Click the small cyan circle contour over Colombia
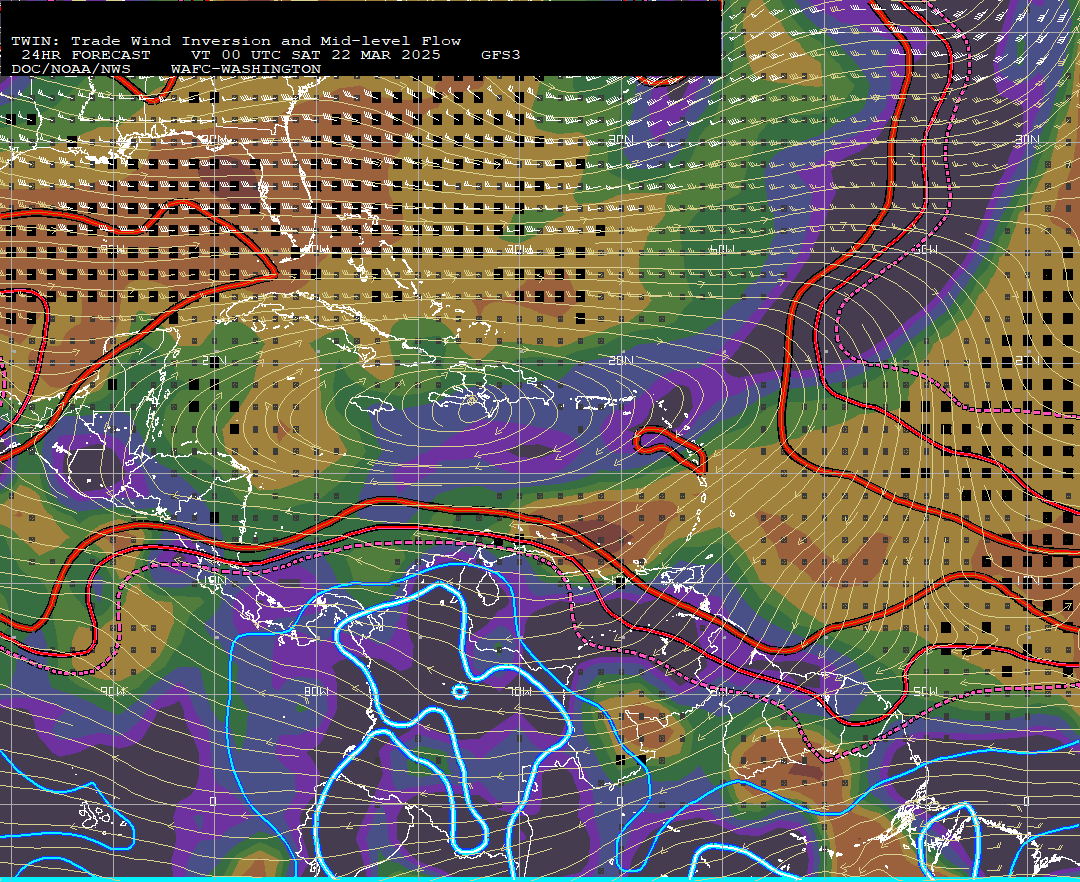 pyautogui.click(x=459, y=691)
